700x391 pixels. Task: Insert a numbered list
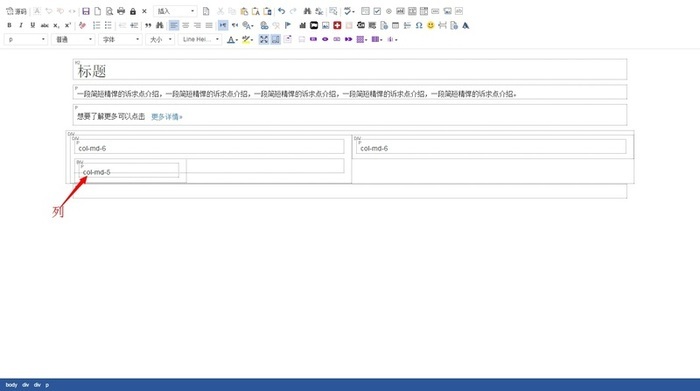click(96, 25)
